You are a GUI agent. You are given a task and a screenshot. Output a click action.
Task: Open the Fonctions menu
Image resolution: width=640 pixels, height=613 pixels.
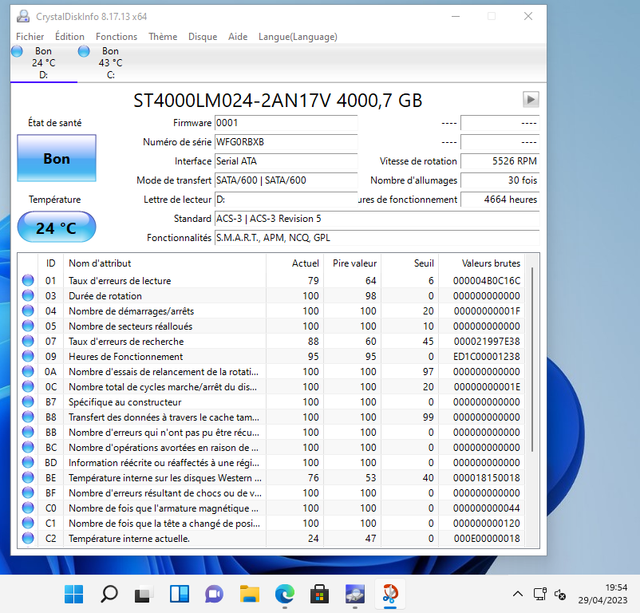coord(116,37)
